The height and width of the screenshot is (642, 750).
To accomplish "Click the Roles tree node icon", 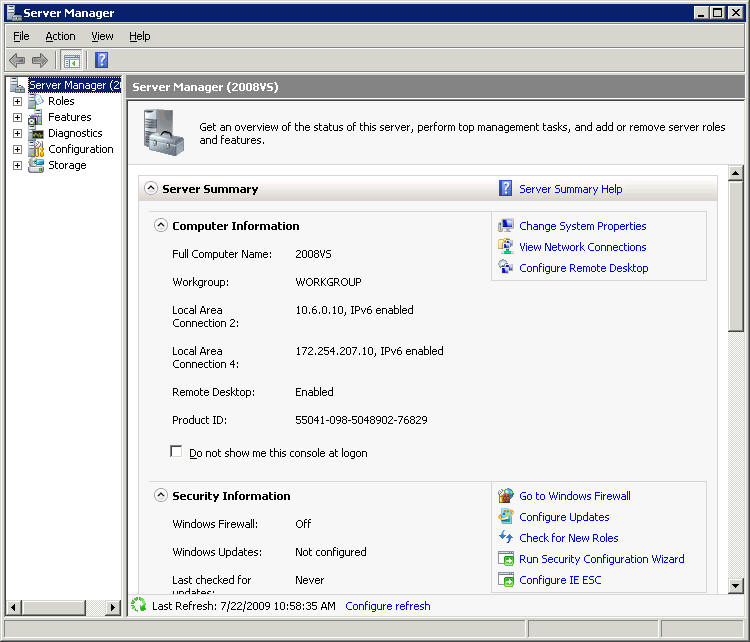I will tap(36, 101).
